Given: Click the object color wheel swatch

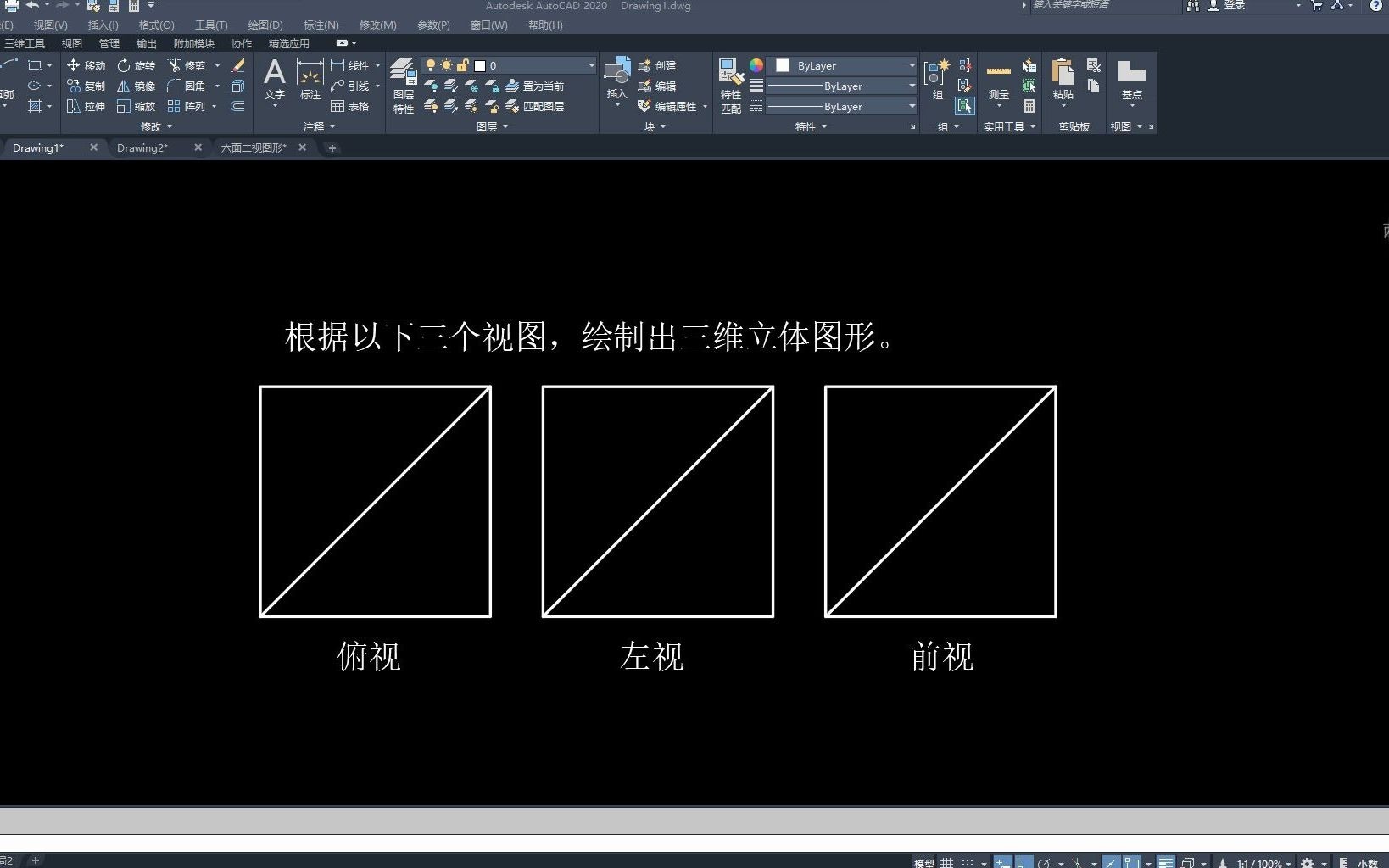Looking at the screenshot, I should (756, 65).
